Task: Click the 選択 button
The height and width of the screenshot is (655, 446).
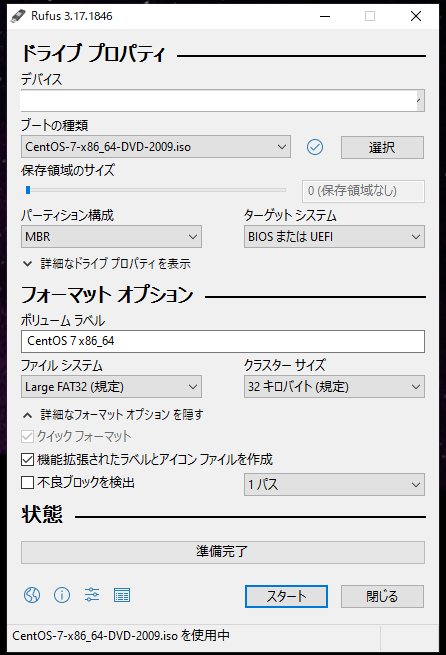Action: 382,147
